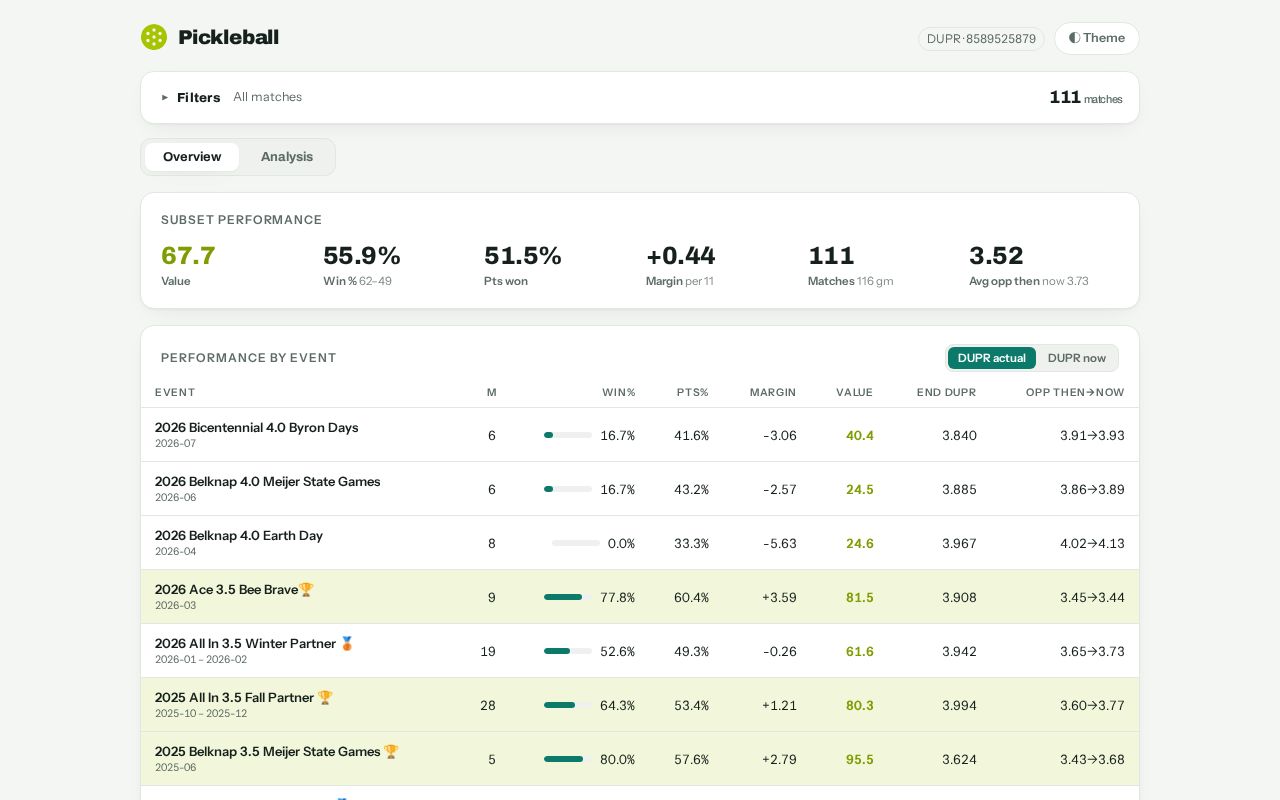1280x800 pixels.
Task: Sort by the END DUPR column header
Action: (x=947, y=393)
